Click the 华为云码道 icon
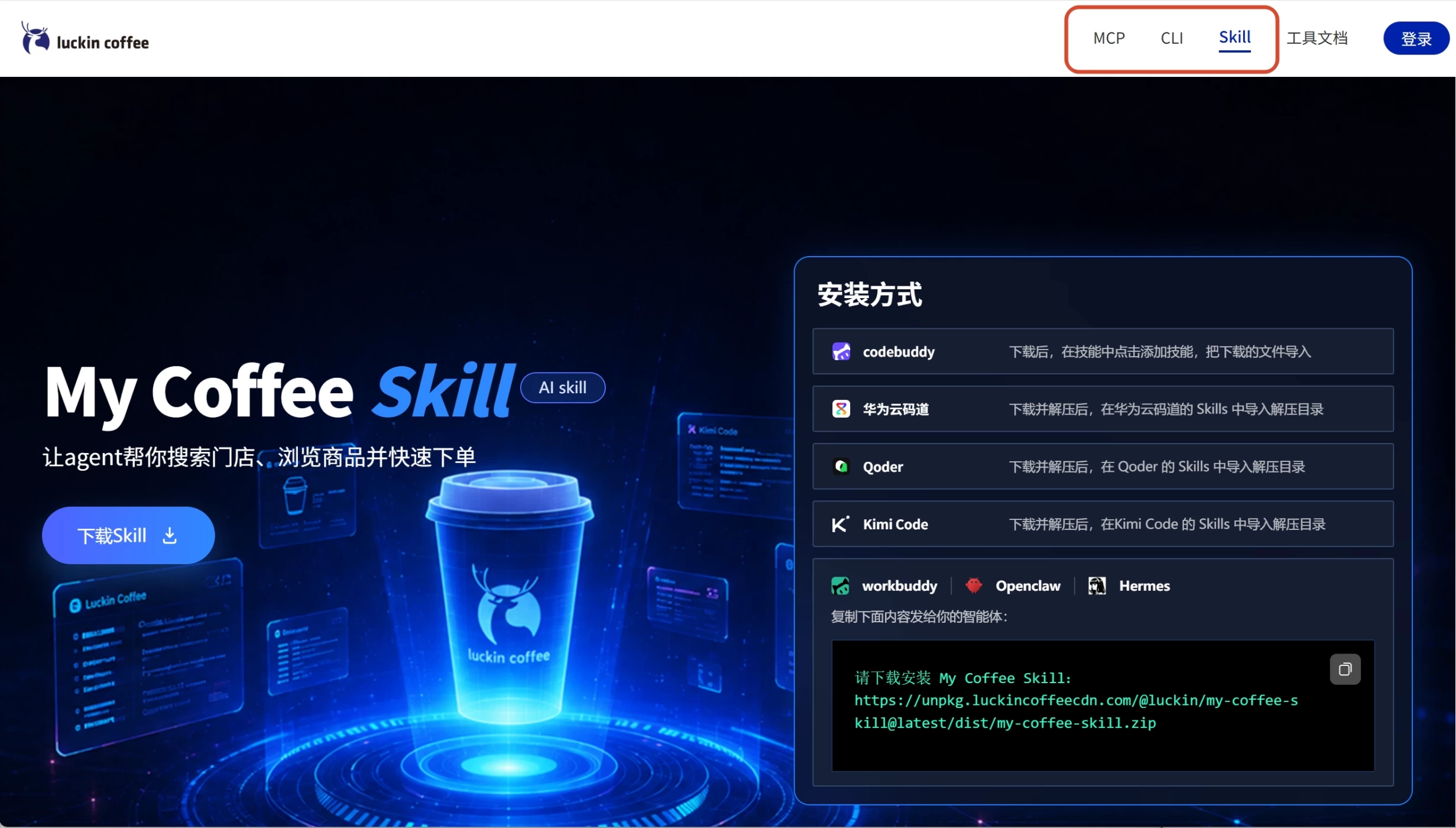This screenshot has width=1456, height=828. coord(841,409)
